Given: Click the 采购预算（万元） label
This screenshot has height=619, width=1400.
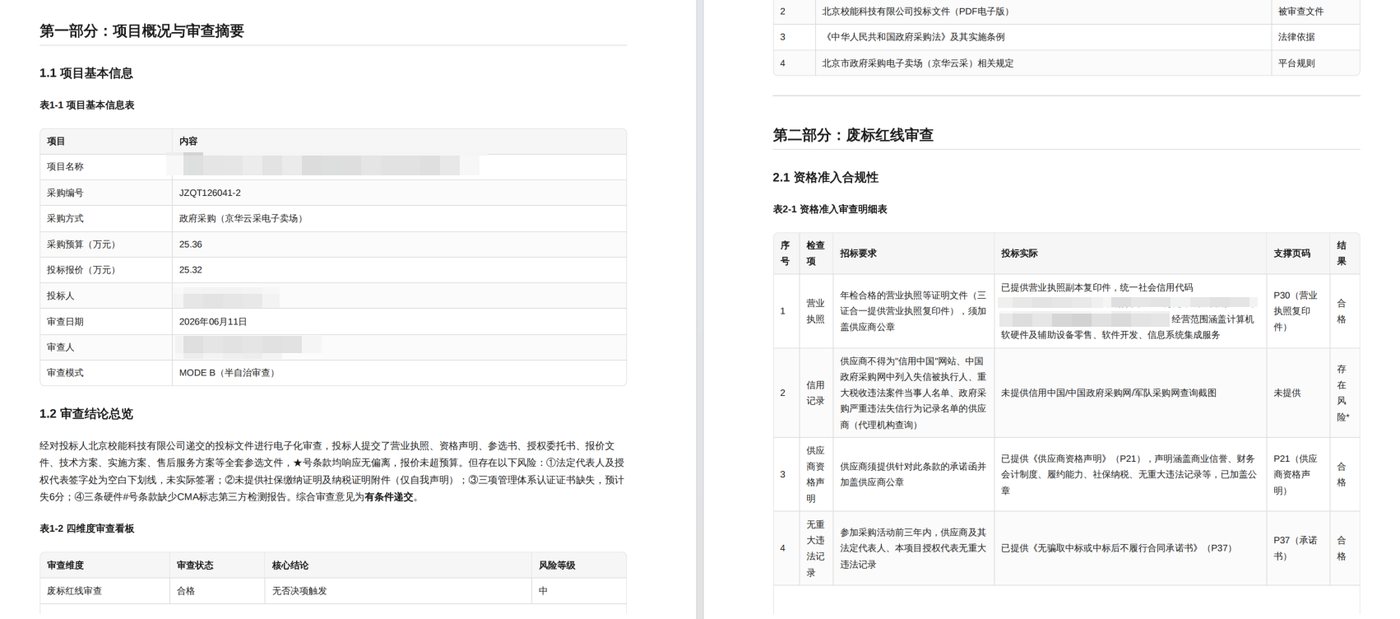Looking at the screenshot, I should [82, 244].
